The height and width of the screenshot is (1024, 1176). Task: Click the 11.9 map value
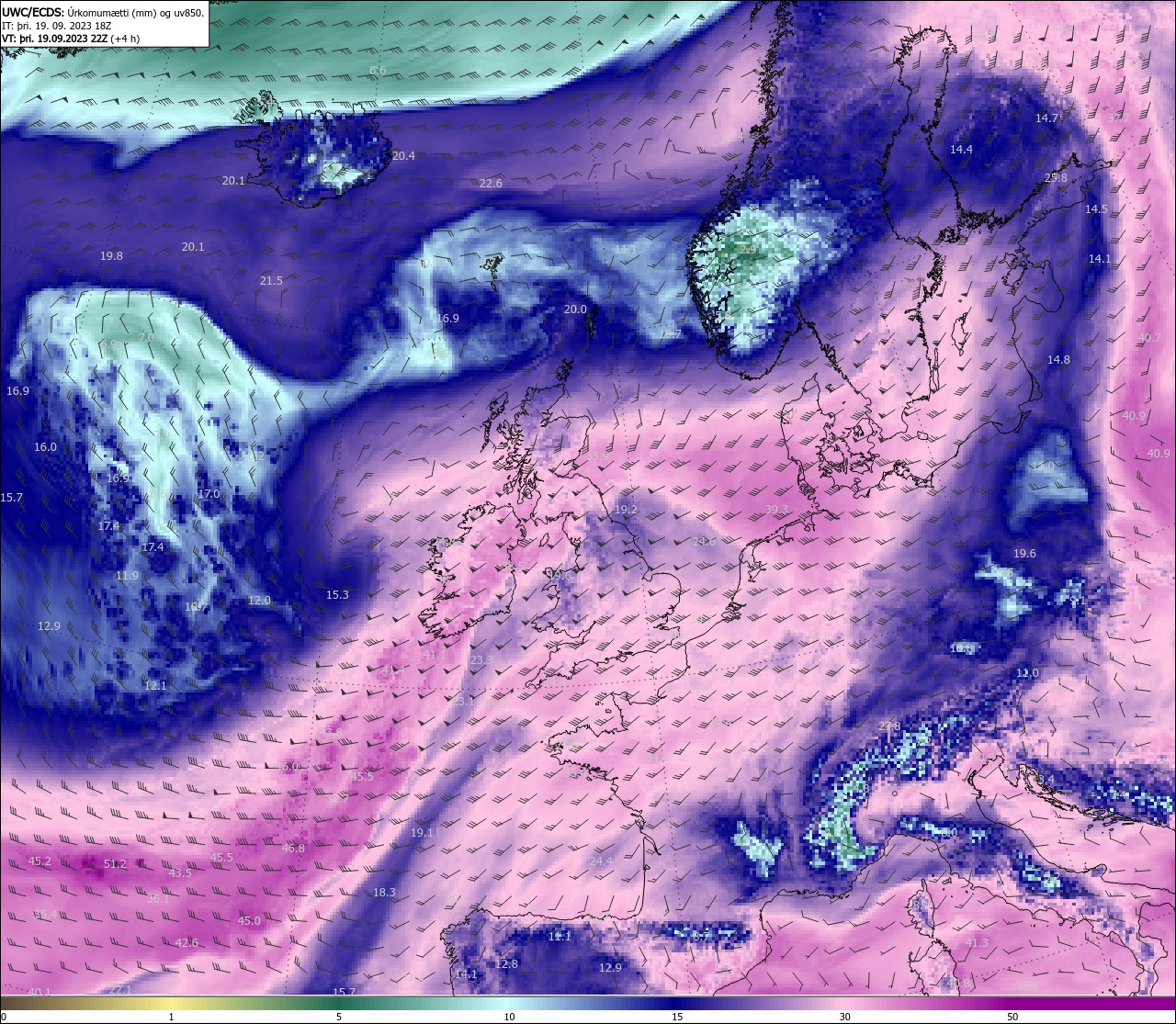(x=127, y=576)
